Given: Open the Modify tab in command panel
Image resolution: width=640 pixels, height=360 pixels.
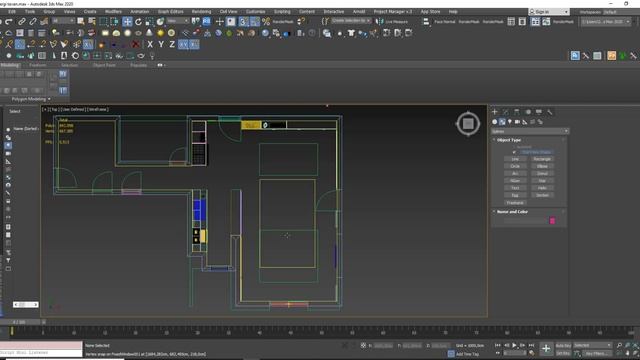Looking at the screenshot, I should (x=506, y=111).
